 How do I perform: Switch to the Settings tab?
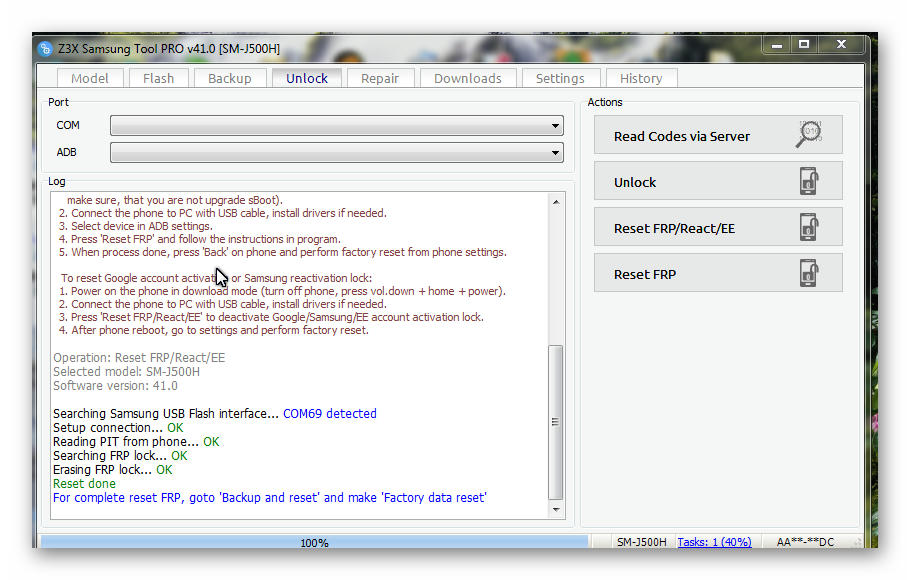[560, 78]
